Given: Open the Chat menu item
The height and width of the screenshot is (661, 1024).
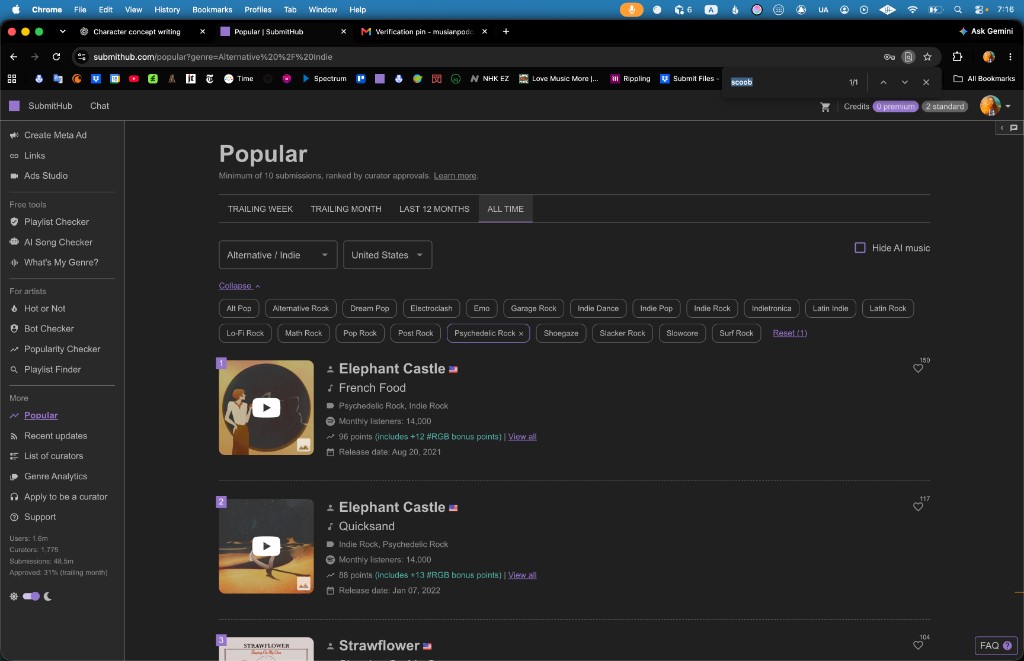Looking at the screenshot, I should (x=99, y=106).
